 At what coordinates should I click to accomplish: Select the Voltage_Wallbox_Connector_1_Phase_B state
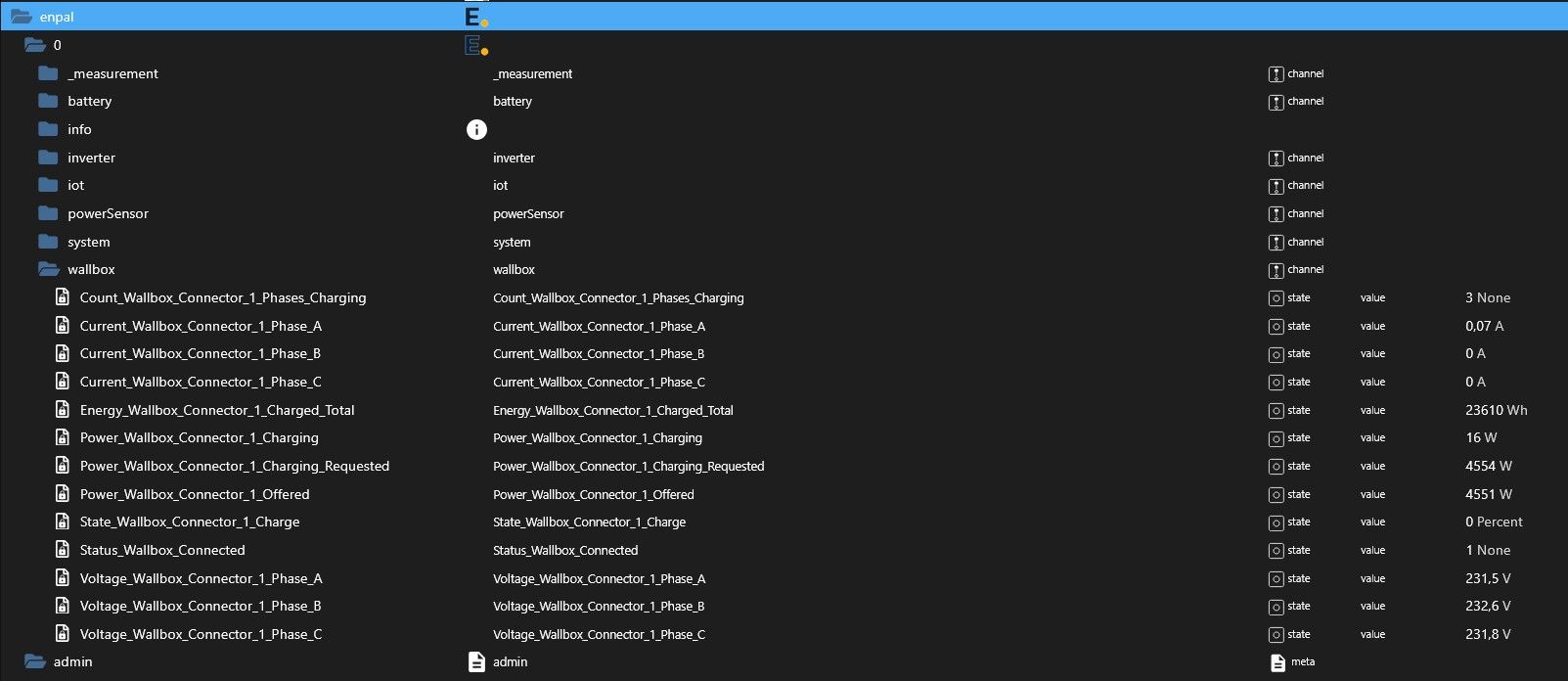(201, 607)
